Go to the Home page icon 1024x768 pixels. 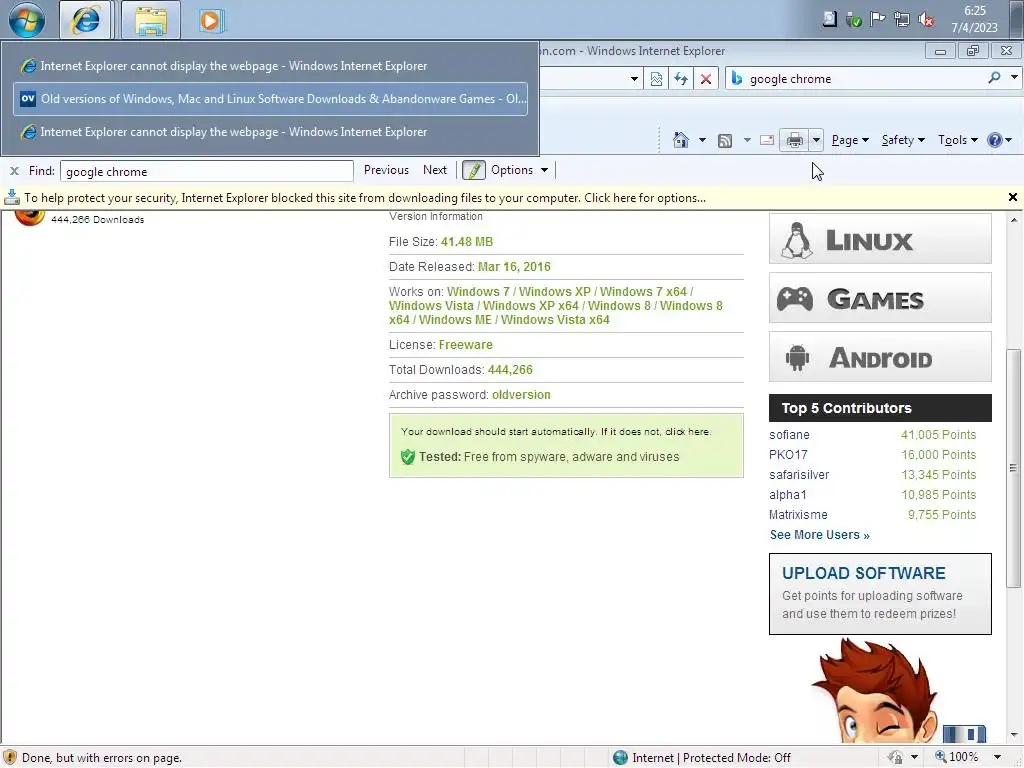coord(680,140)
